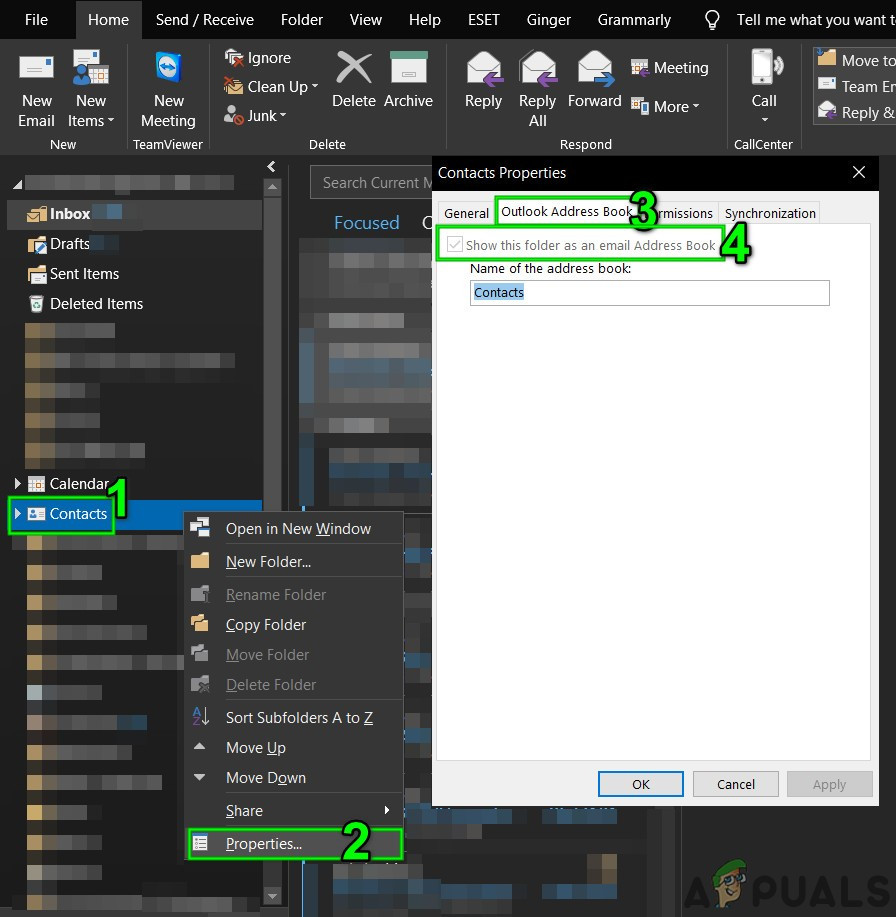Delete the selected message
The height and width of the screenshot is (917, 896).
pyautogui.click(x=353, y=80)
